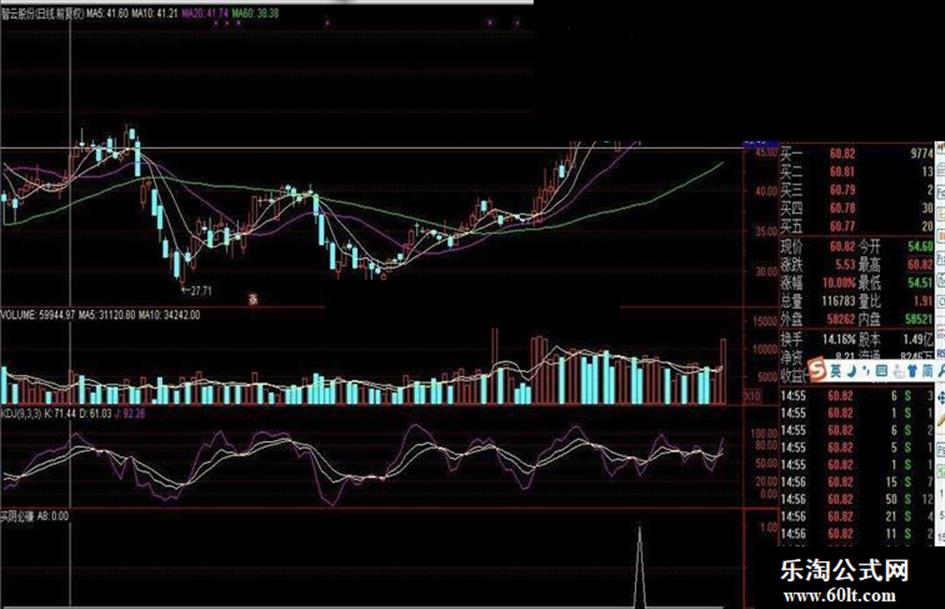This screenshot has height=609, width=945.
Task: Click the 量比 1.91 value
Action: pyautogui.click(x=923, y=300)
